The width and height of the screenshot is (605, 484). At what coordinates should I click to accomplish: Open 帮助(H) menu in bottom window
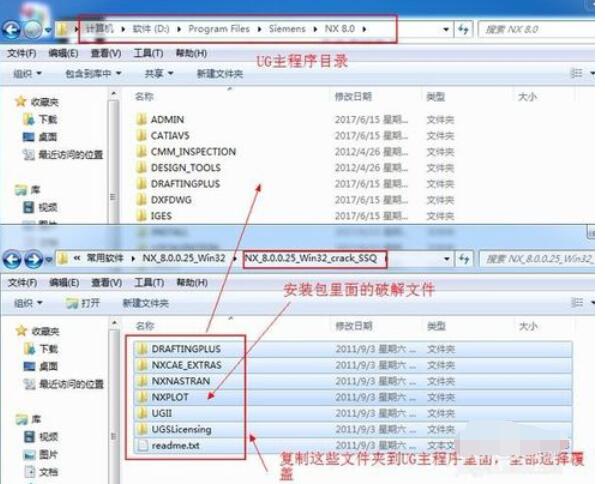point(192,283)
